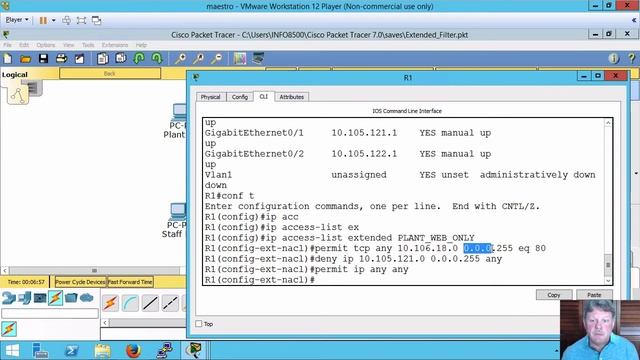Click the CLI vertical scrollbar thumb
Image resolution: width=640 pixels, height=360 pixels.
tap(608, 265)
